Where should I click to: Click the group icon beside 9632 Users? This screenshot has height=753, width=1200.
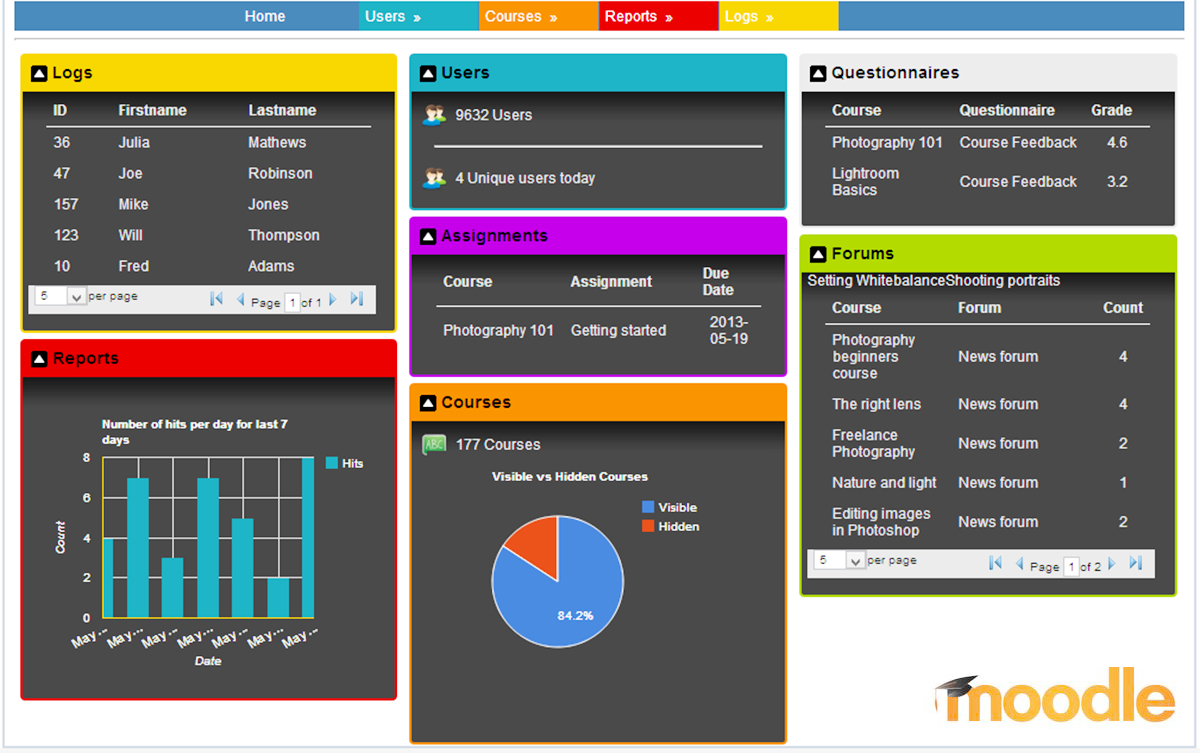[434, 114]
